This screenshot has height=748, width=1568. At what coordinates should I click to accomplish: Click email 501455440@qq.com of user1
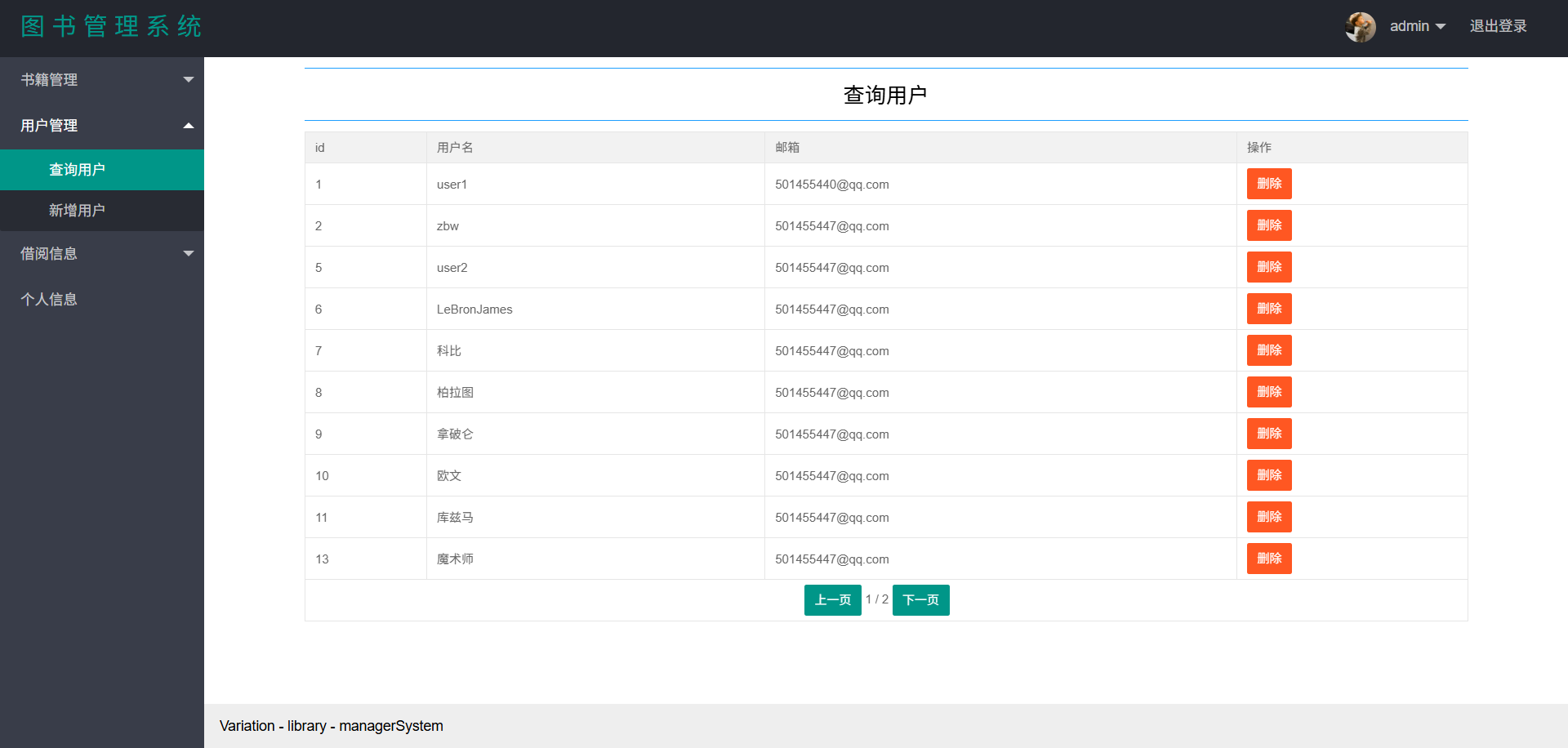[832, 185]
